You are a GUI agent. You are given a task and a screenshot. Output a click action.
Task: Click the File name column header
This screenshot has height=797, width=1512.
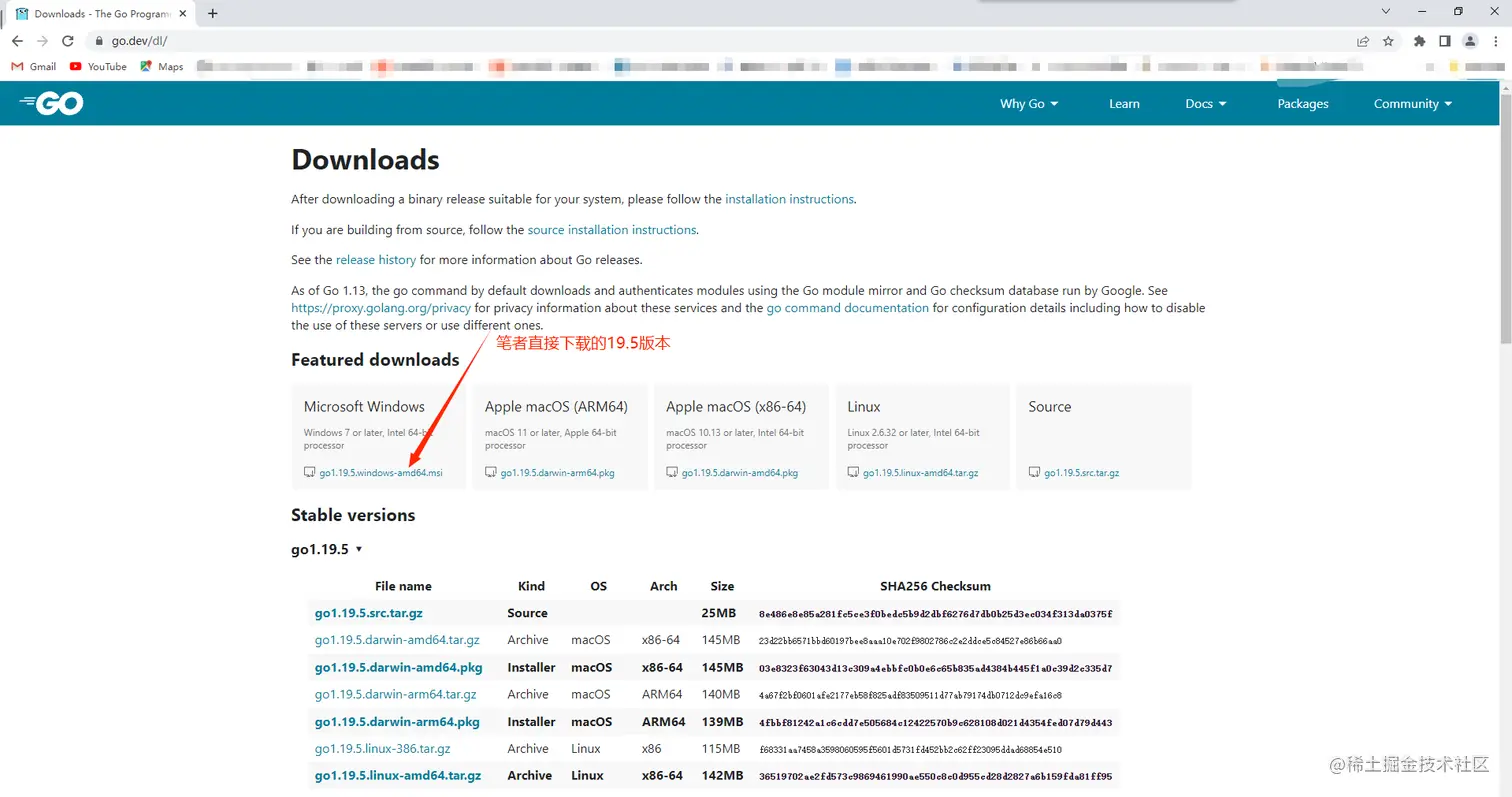[403, 586]
